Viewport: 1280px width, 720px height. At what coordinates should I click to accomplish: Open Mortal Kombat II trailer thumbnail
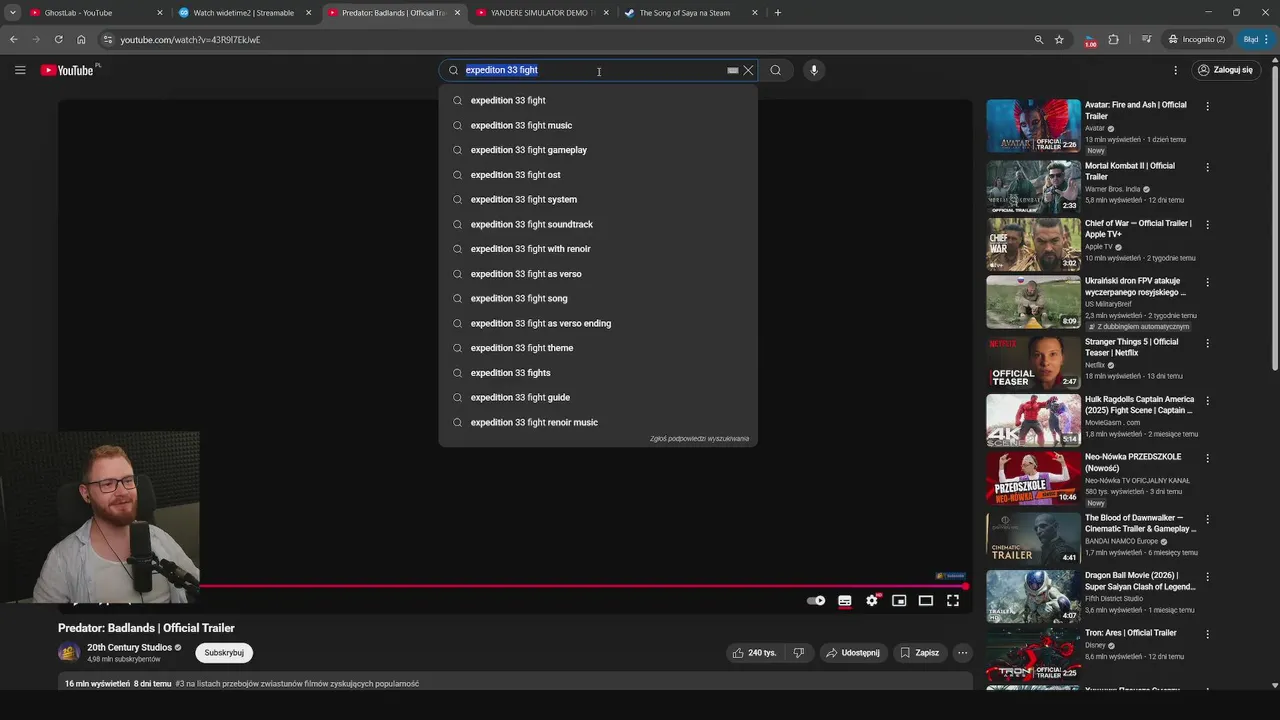(1033, 187)
